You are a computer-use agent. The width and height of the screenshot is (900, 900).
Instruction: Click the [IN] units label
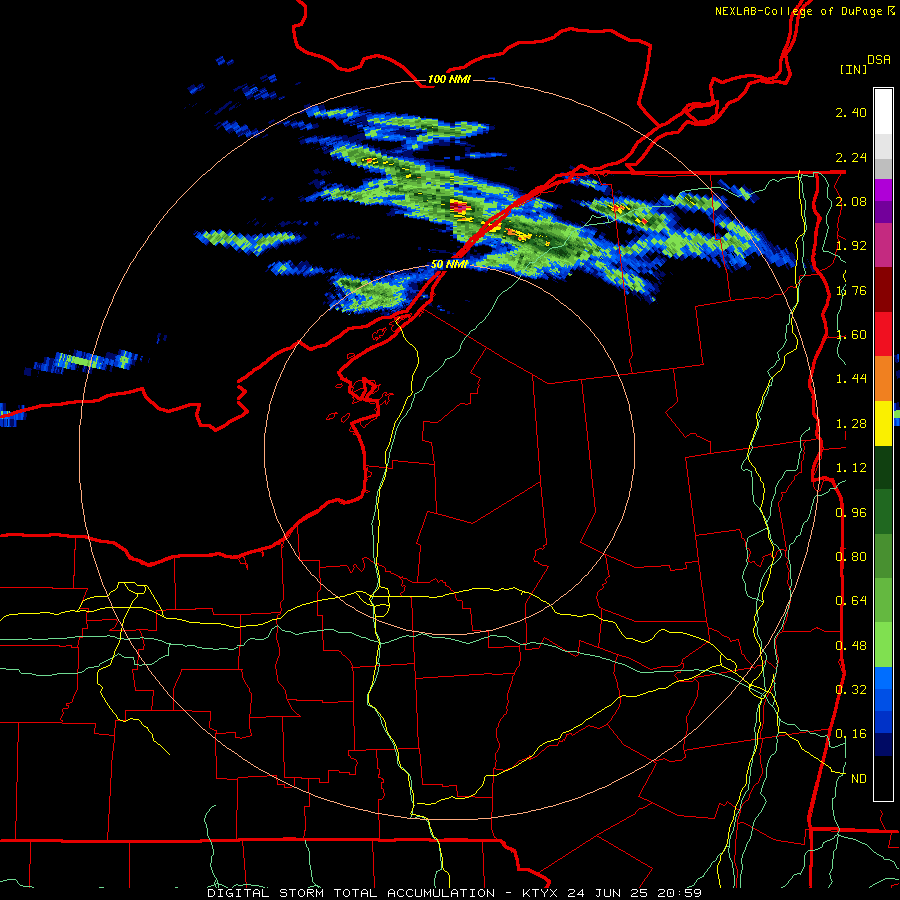pos(854,69)
